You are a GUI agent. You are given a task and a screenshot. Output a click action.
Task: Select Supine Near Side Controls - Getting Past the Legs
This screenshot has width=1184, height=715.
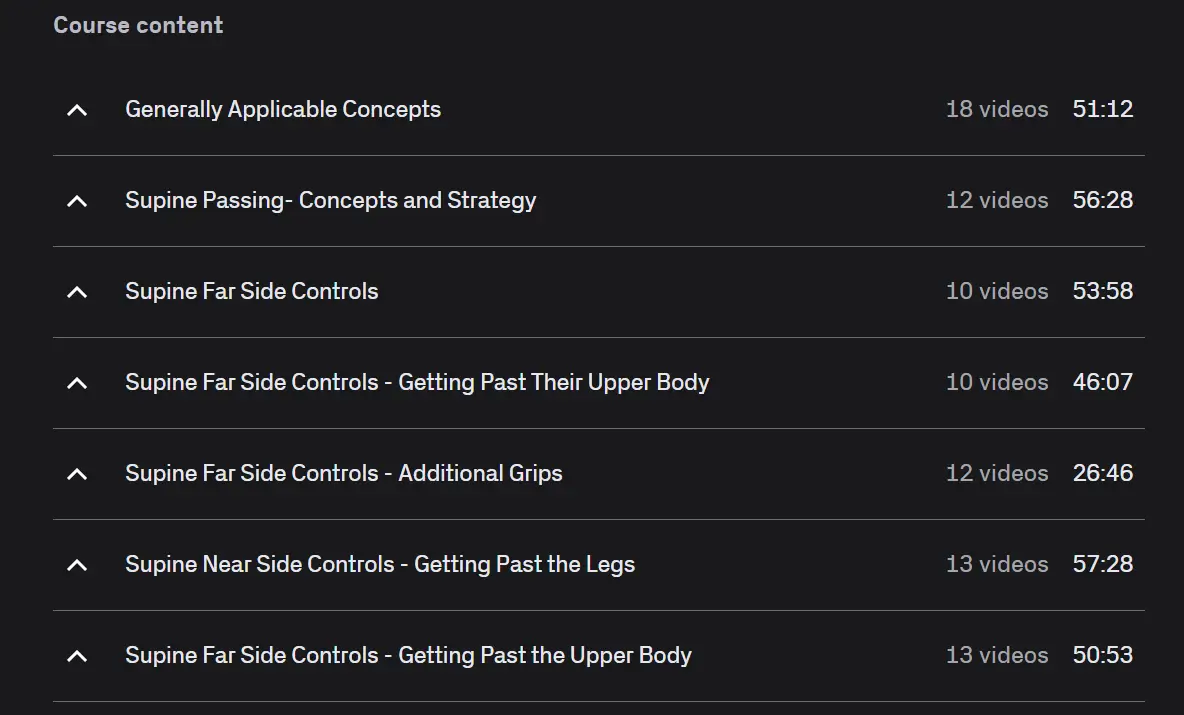click(x=379, y=564)
